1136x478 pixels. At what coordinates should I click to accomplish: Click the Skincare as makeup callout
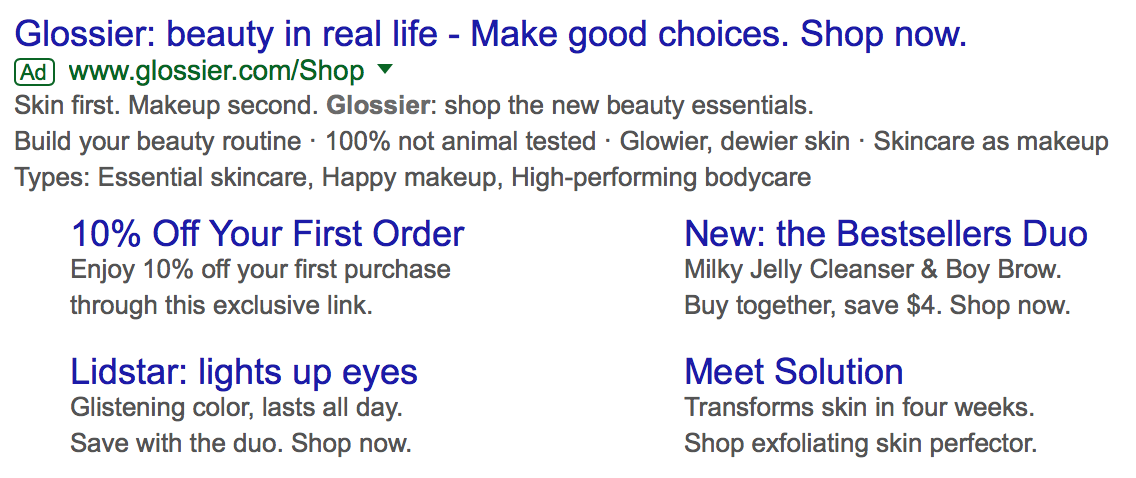[x=991, y=141]
